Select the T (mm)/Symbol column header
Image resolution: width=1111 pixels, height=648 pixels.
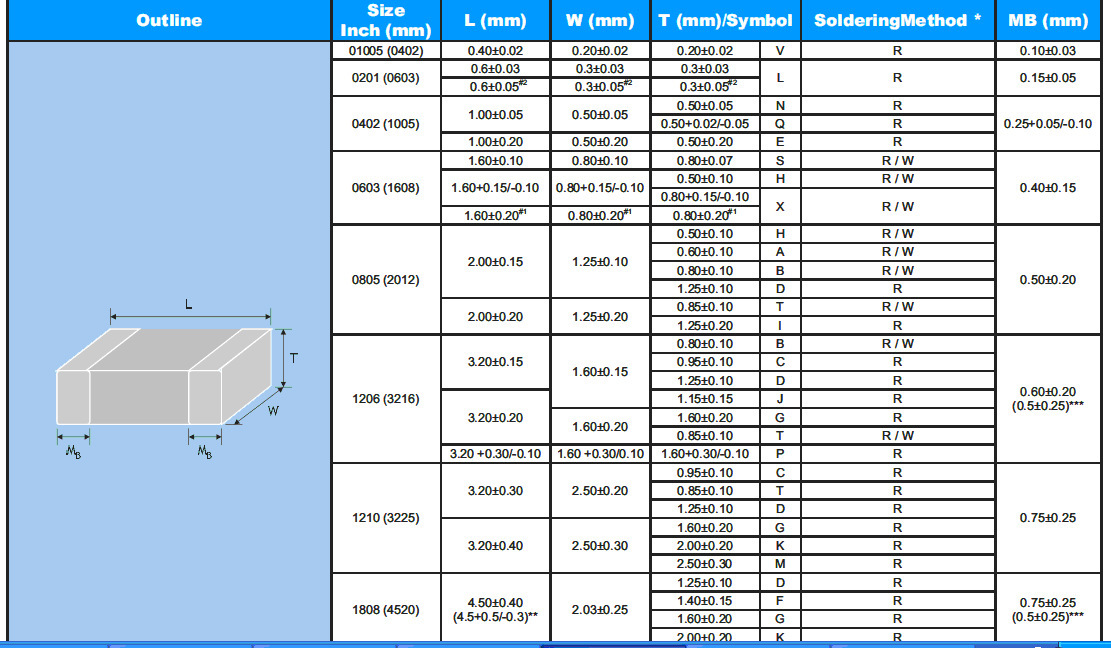point(726,21)
